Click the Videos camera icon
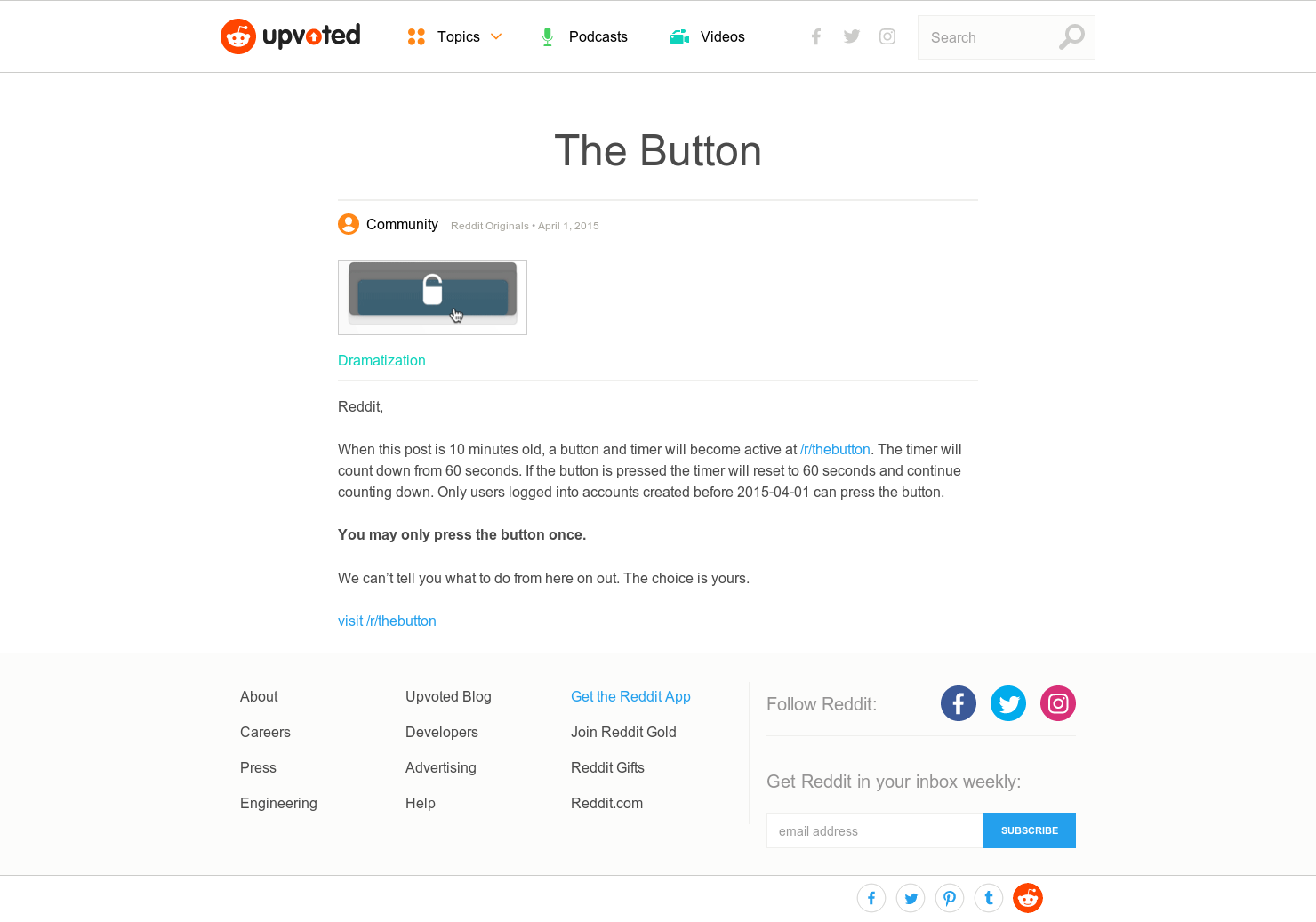The height and width of the screenshot is (922, 1316). point(678,36)
